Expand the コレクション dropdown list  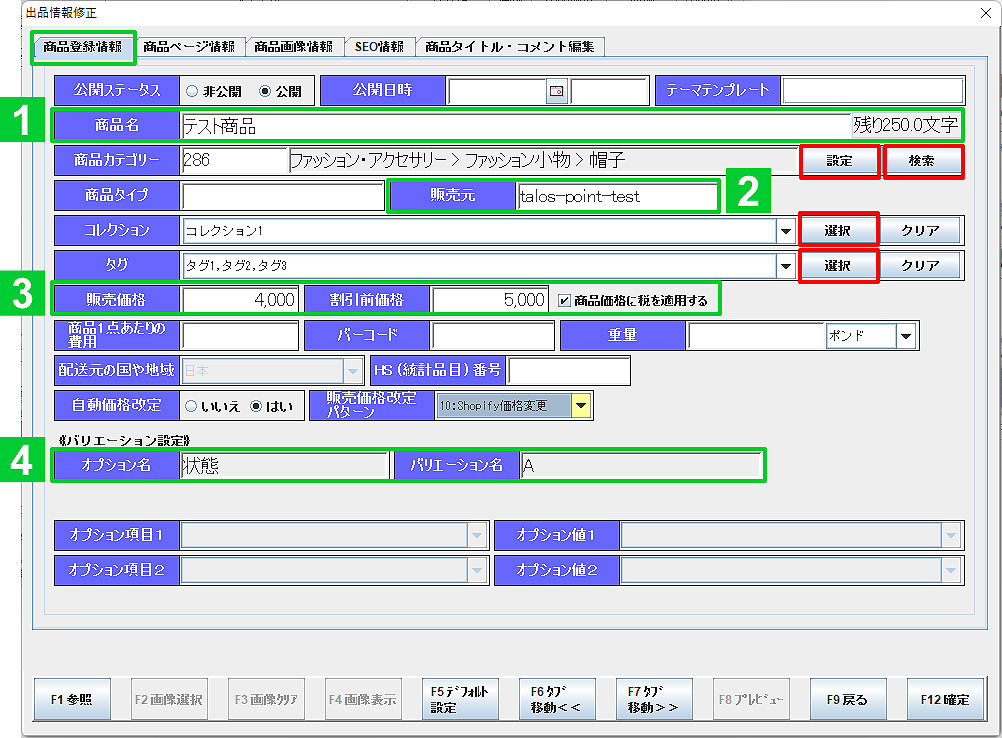point(786,231)
